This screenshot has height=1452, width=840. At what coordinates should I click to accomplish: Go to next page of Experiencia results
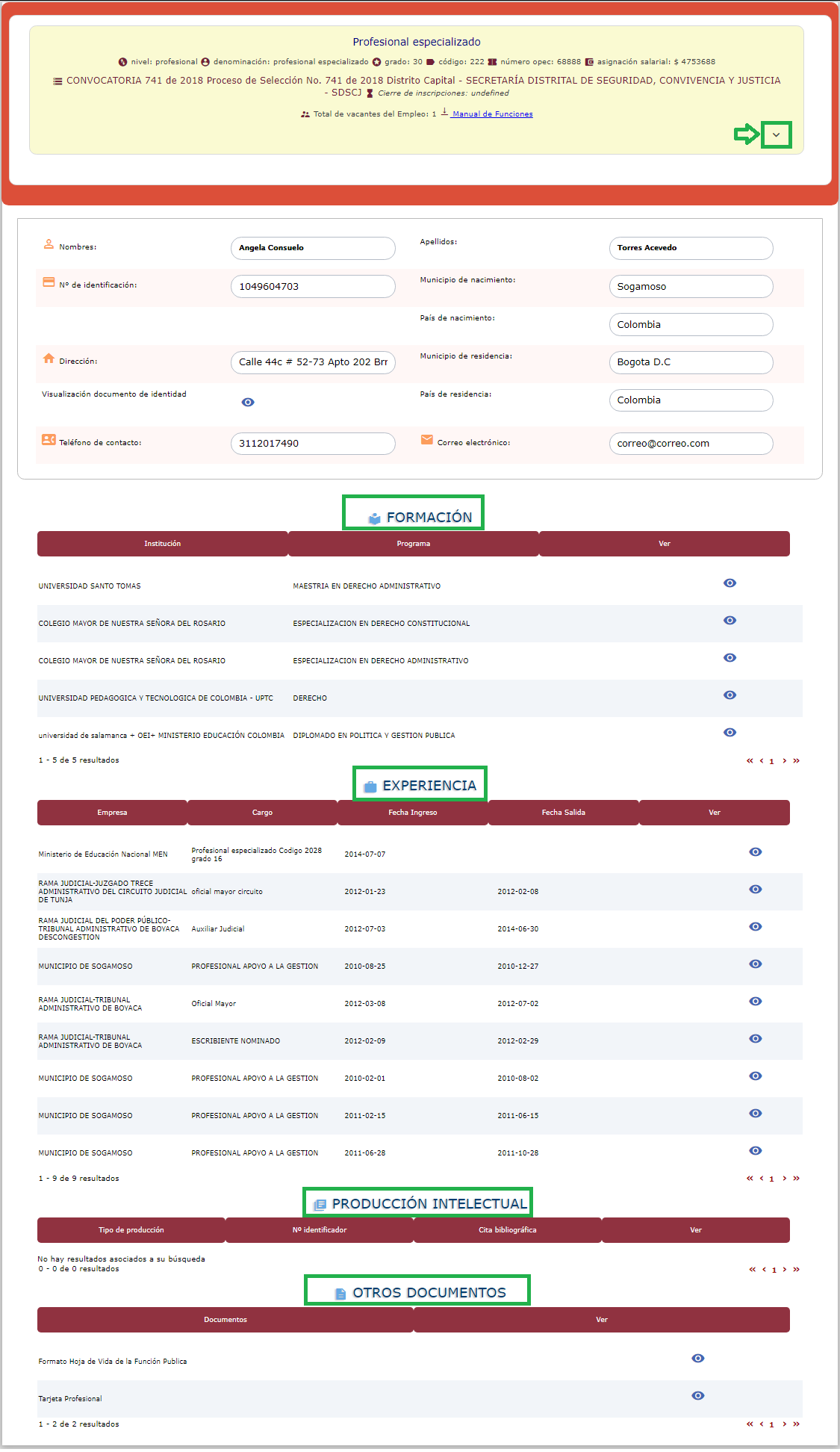click(x=784, y=1179)
